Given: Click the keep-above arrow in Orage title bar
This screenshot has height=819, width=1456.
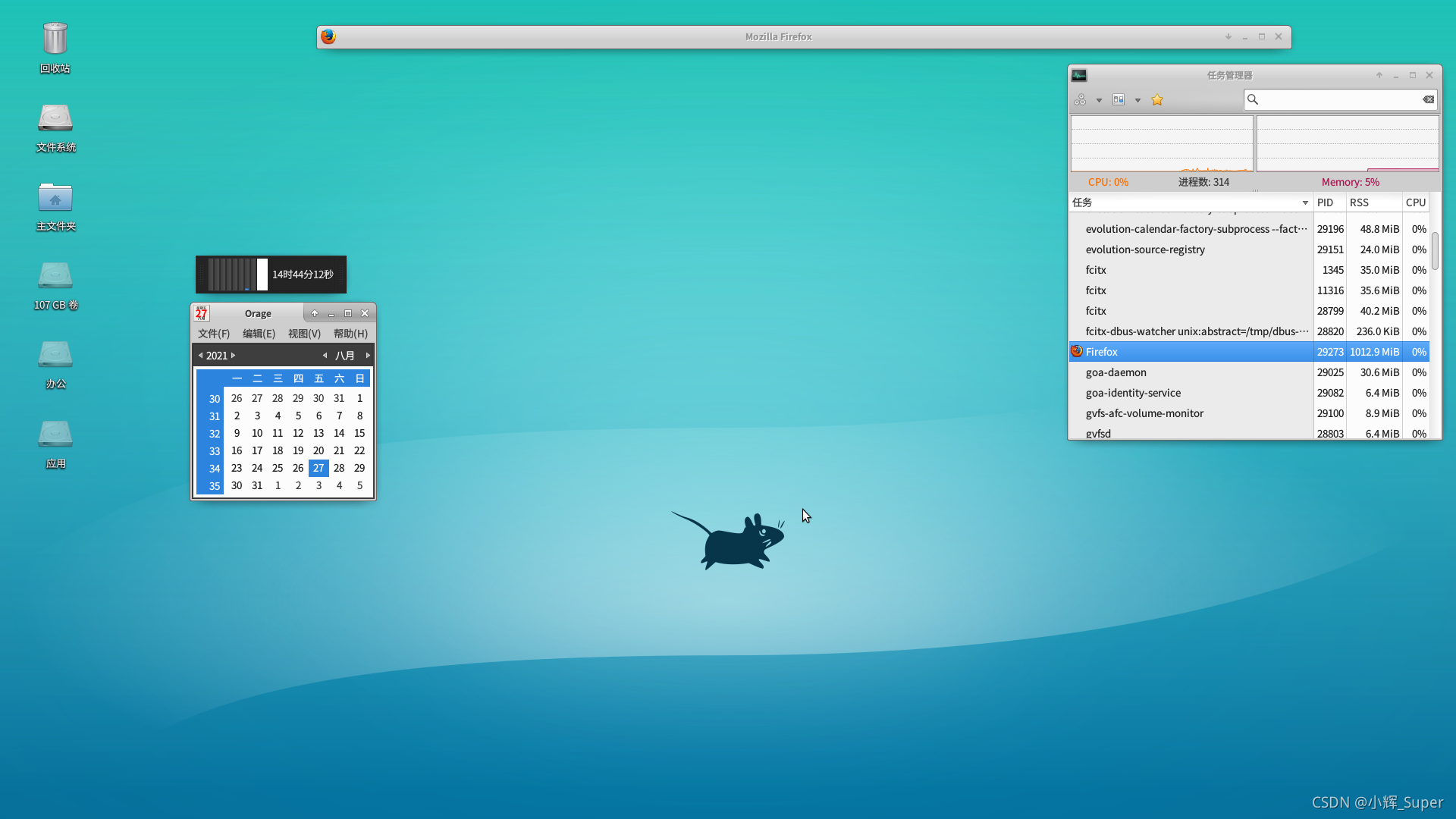Looking at the screenshot, I should 315,313.
